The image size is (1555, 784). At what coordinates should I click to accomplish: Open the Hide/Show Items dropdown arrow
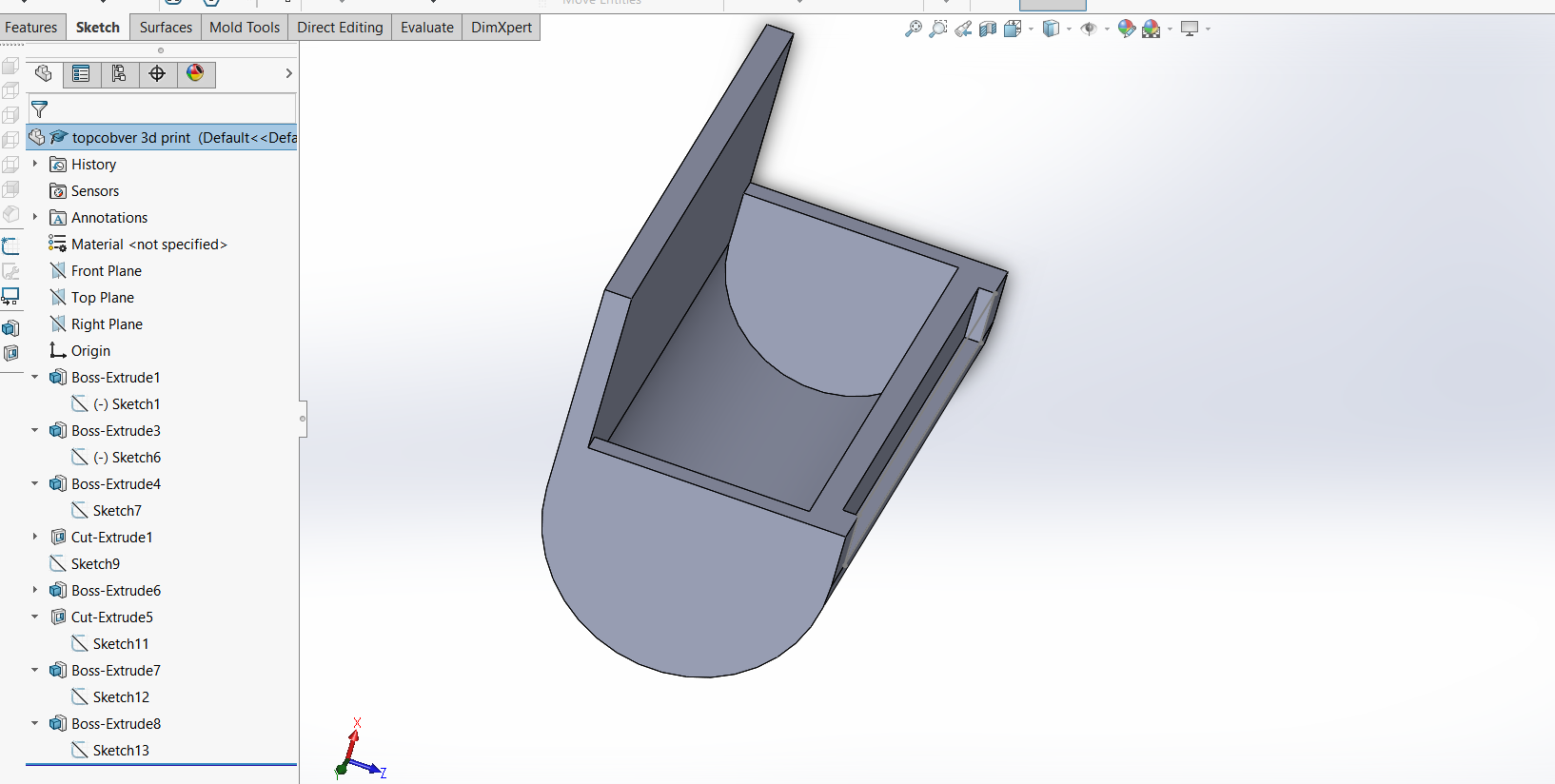click(x=1107, y=29)
